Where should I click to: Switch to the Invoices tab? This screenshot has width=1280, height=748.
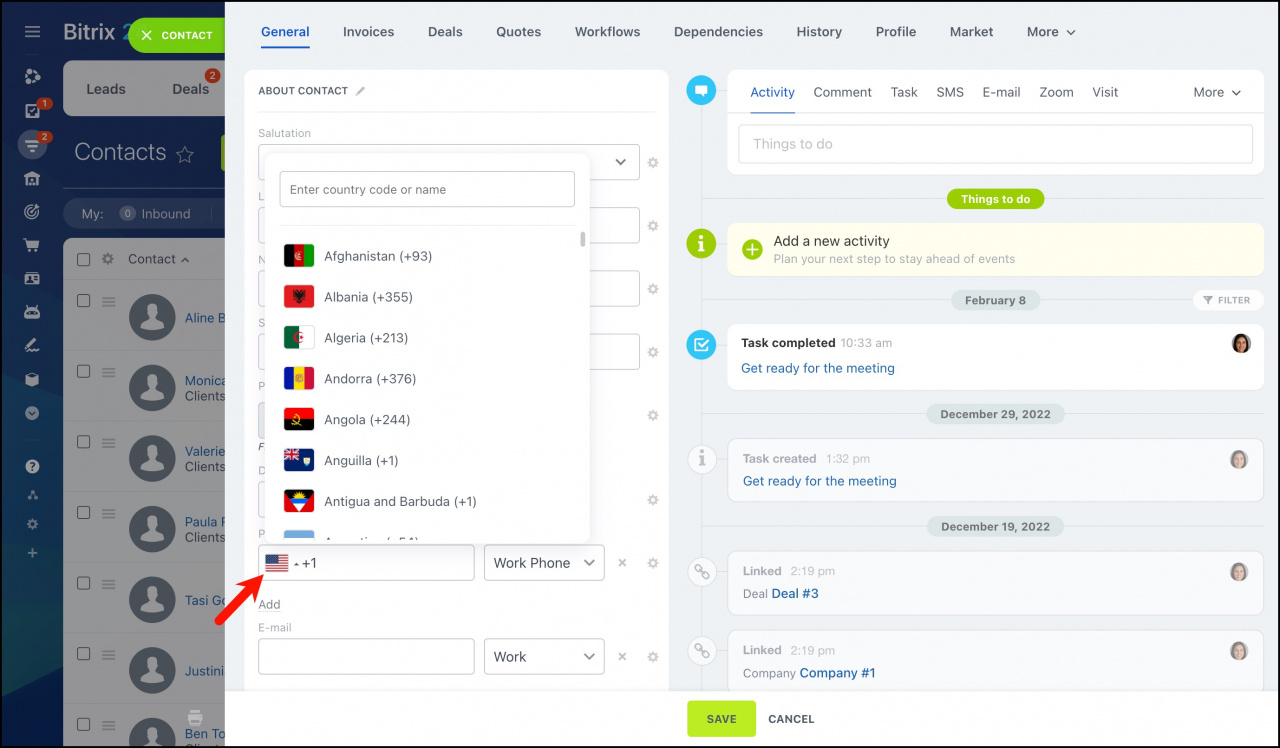[x=368, y=32]
